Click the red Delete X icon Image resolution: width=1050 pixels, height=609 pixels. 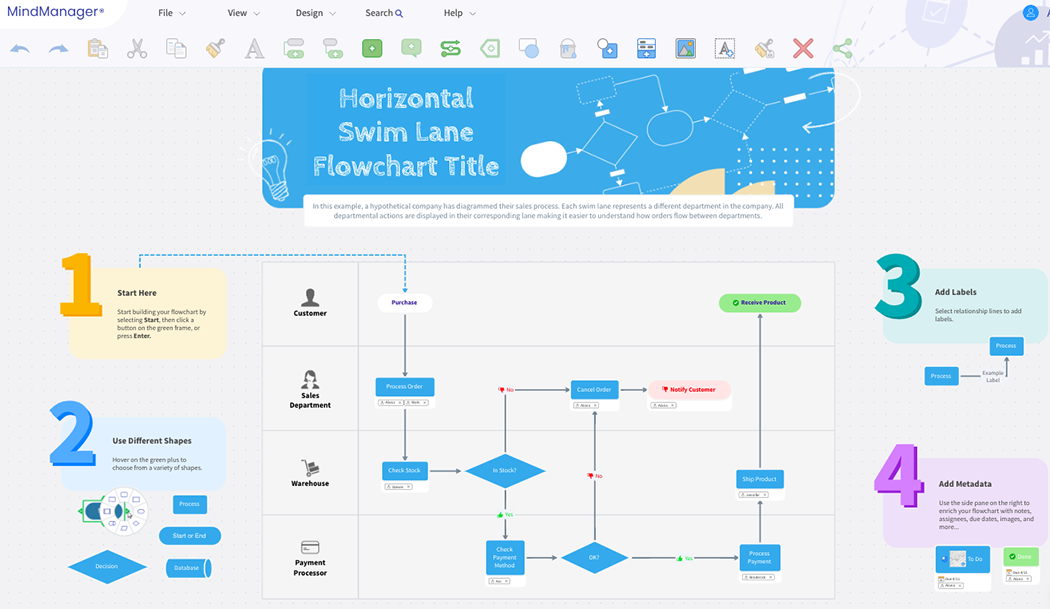(803, 48)
